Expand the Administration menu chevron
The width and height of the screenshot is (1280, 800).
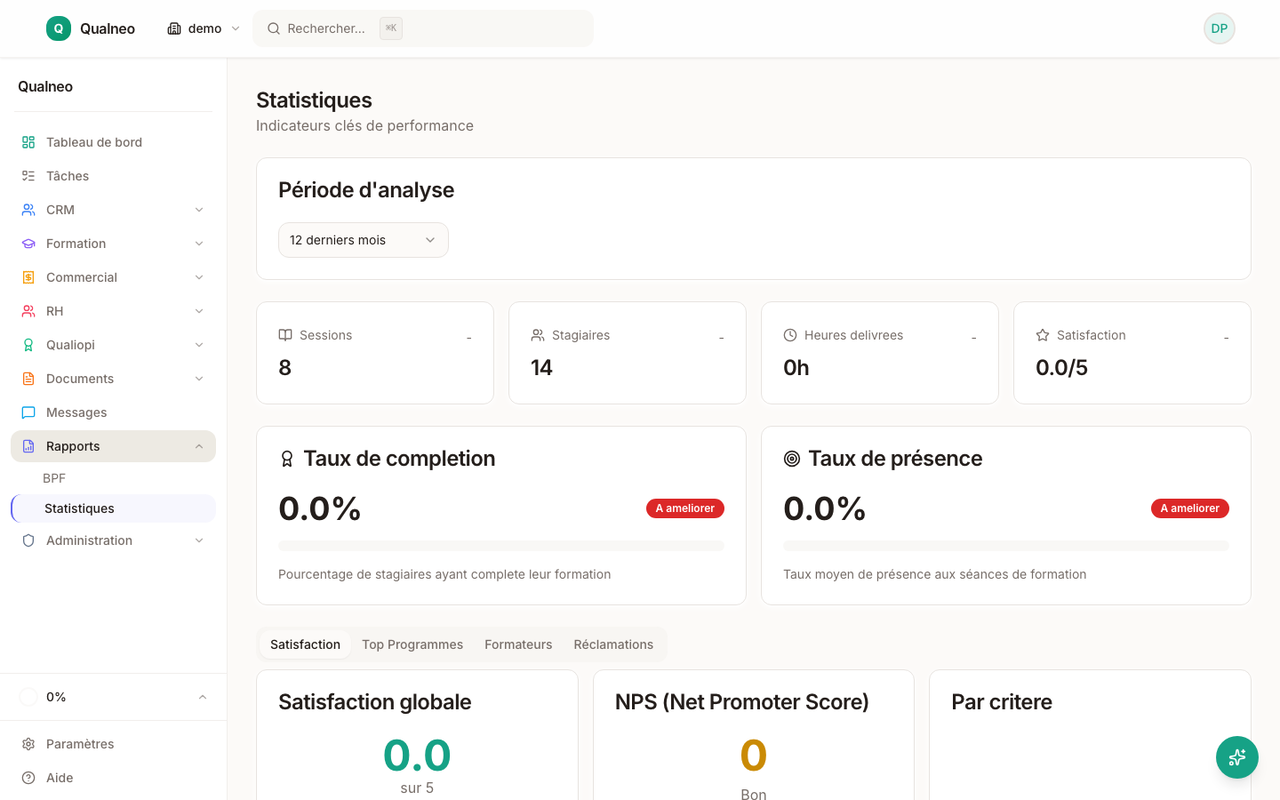click(199, 540)
